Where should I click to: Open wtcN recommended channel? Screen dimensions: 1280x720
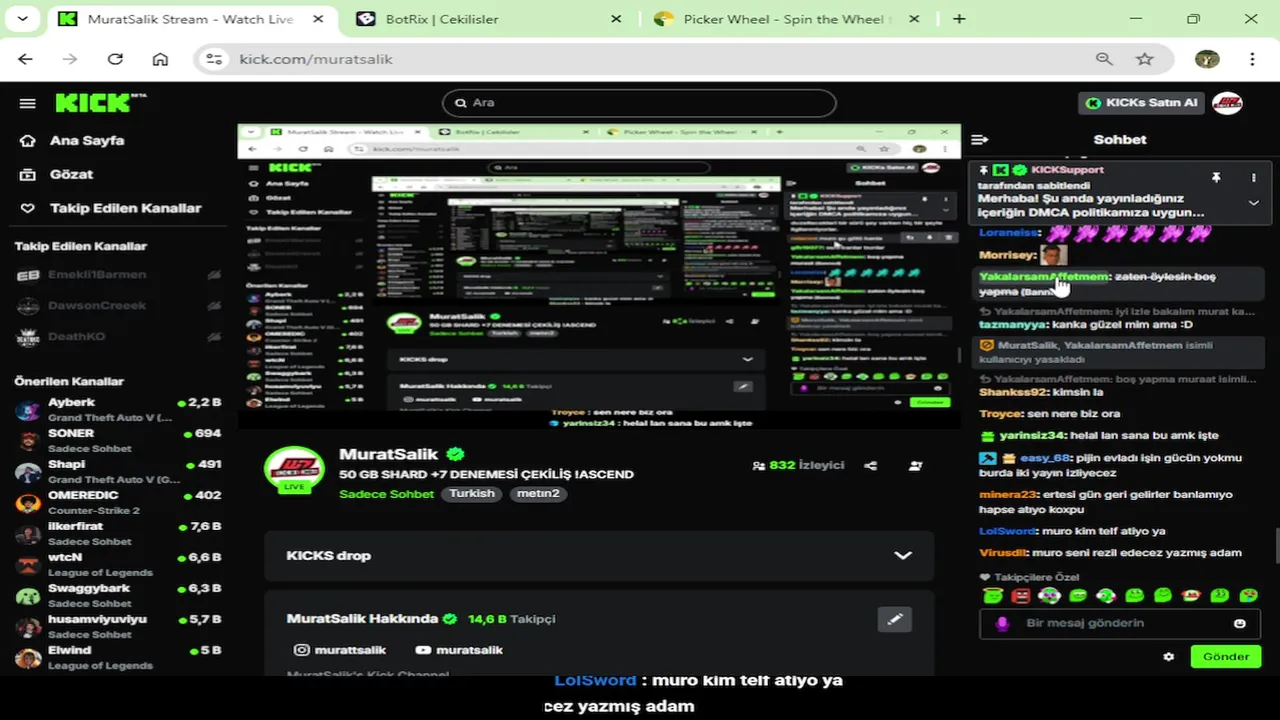(x=118, y=565)
